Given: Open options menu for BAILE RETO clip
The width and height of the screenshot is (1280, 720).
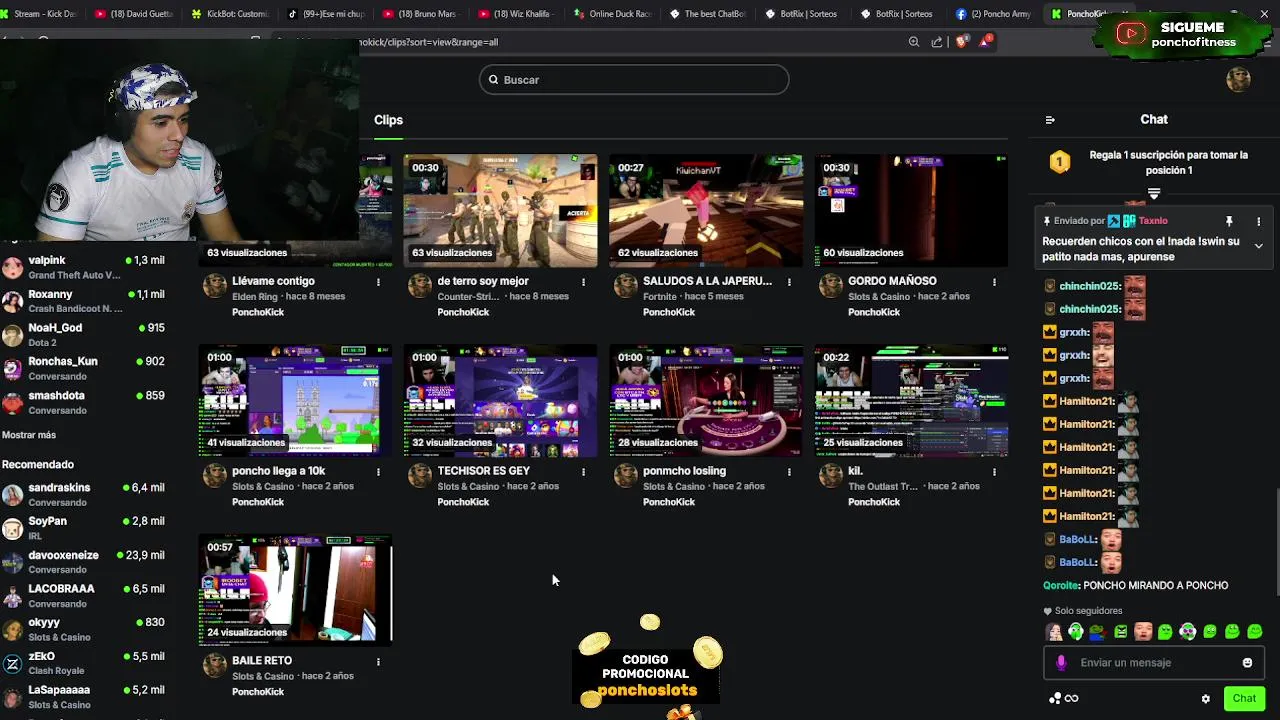Looking at the screenshot, I should 378,661.
